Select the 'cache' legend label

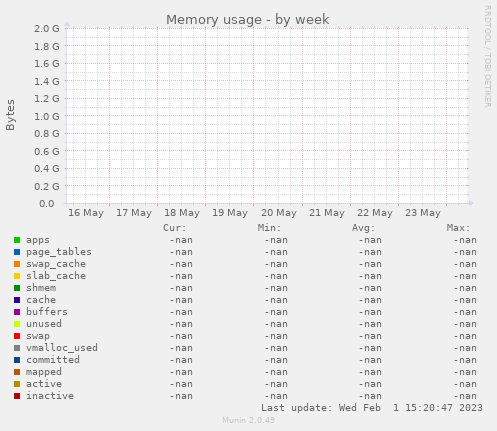pos(41,300)
